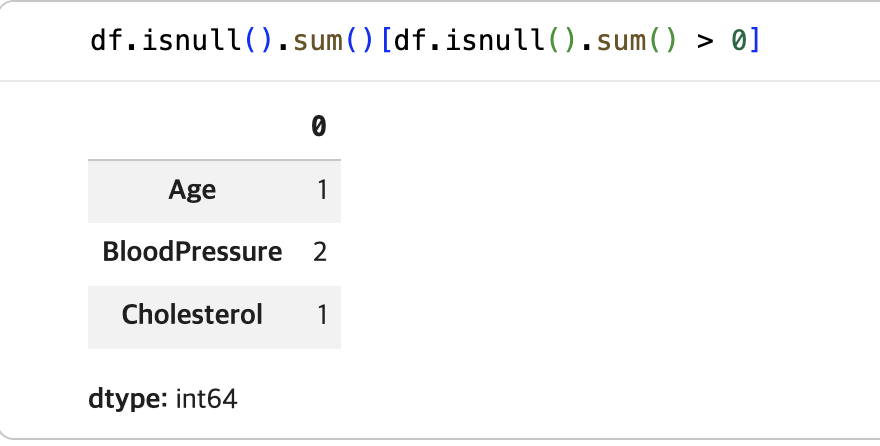The image size is (880, 446).
Task: Click the column header 0
Action: tap(319, 126)
